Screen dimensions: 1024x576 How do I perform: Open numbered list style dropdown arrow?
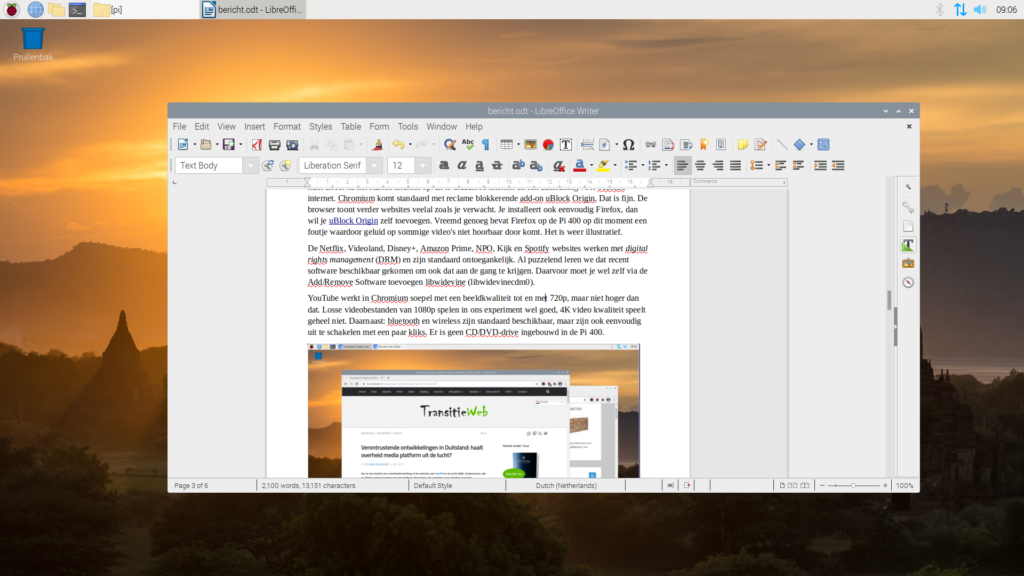coord(665,165)
